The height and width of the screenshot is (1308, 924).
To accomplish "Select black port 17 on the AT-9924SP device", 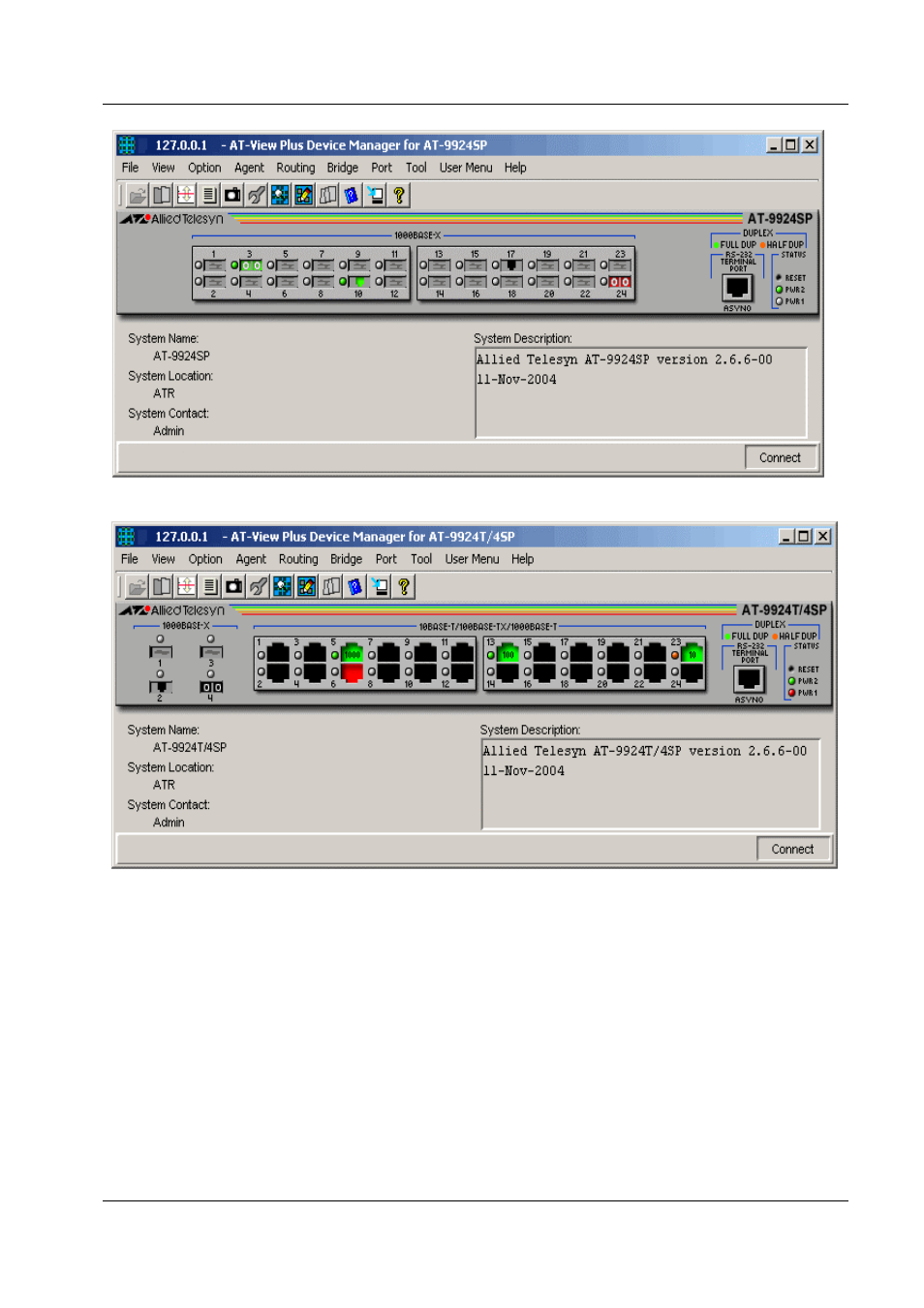I will click(511, 265).
